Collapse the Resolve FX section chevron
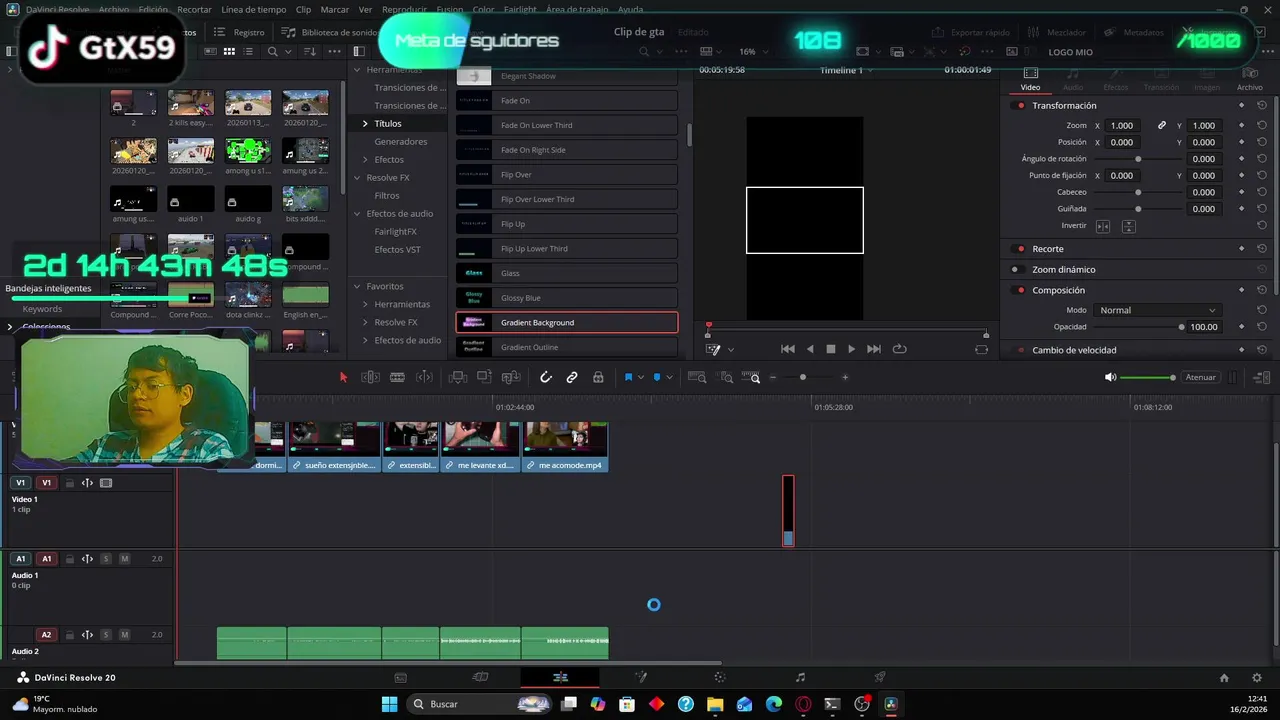The height and width of the screenshot is (720, 1280). (x=357, y=177)
